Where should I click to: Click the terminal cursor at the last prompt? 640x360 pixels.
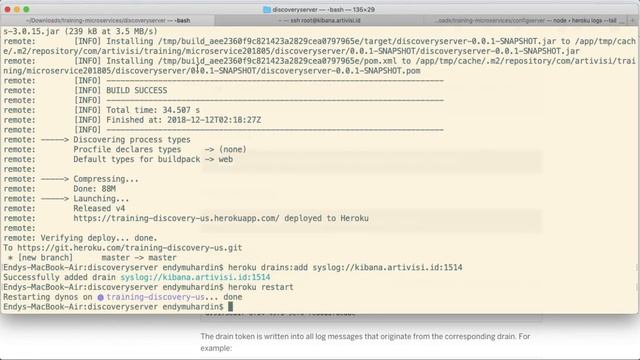(x=230, y=307)
